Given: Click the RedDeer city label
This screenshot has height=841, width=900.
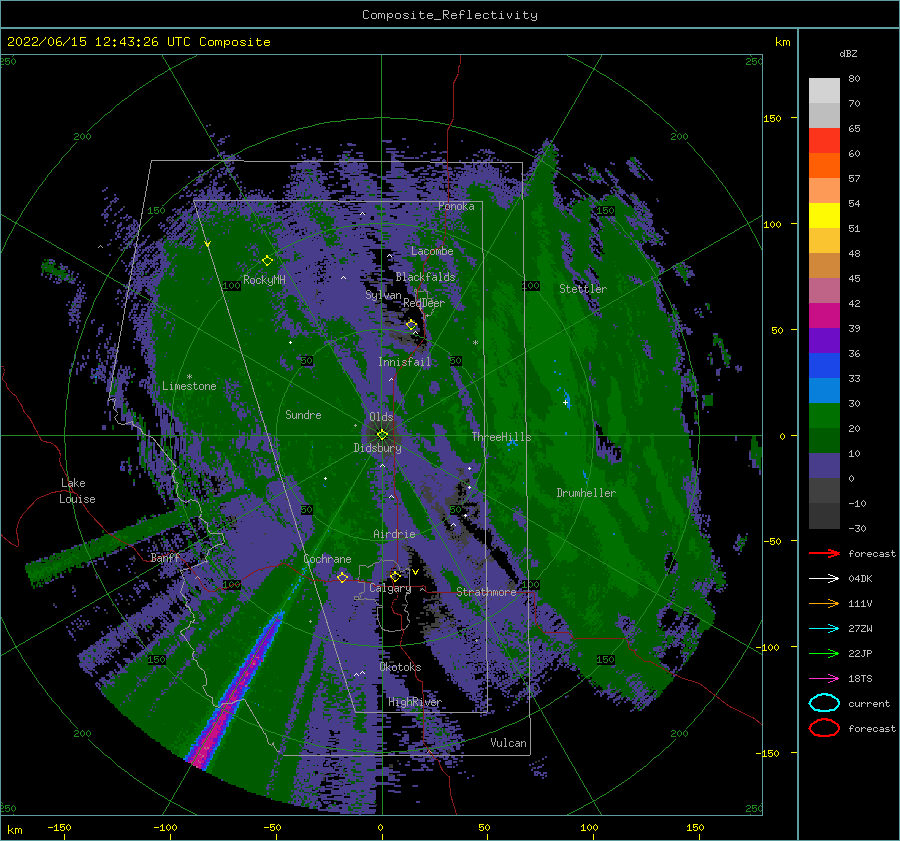Looking at the screenshot, I should coord(424,303).
